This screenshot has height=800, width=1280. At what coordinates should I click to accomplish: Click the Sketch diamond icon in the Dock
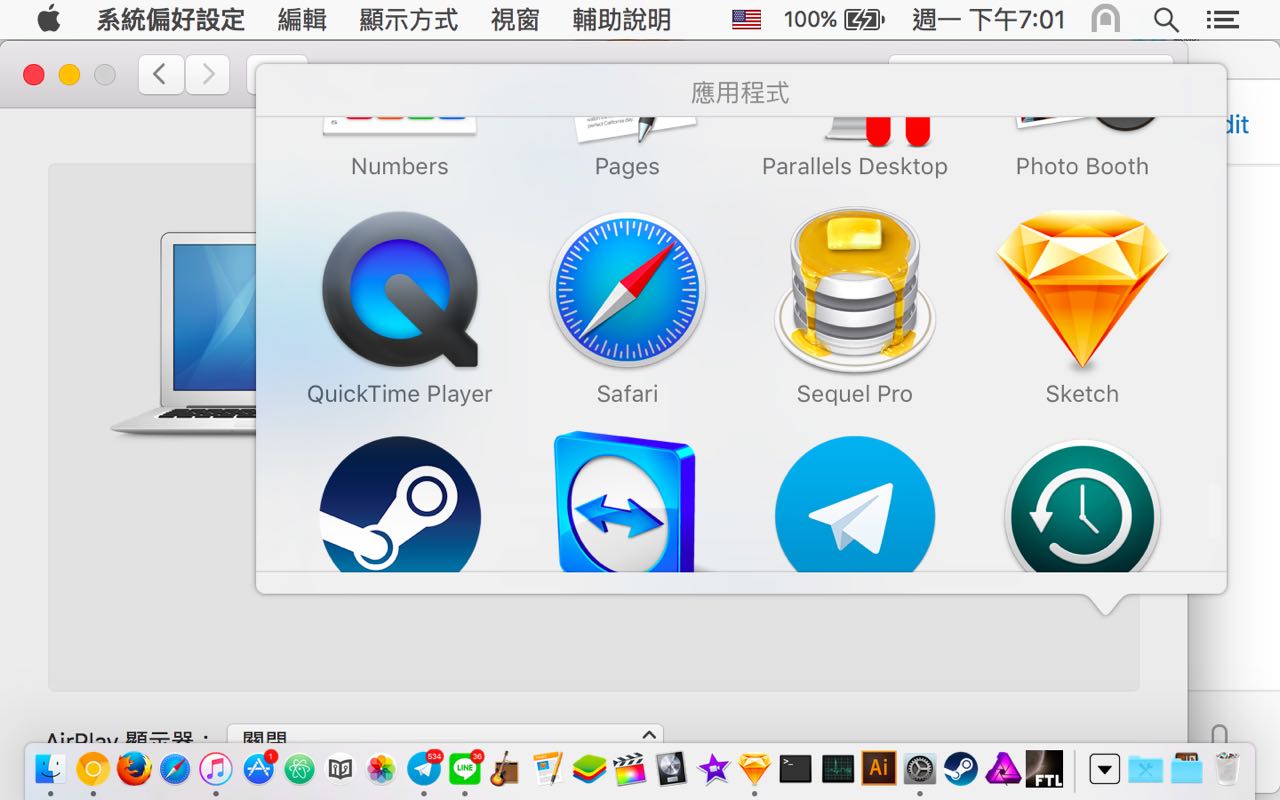click(x=754, y=768)
